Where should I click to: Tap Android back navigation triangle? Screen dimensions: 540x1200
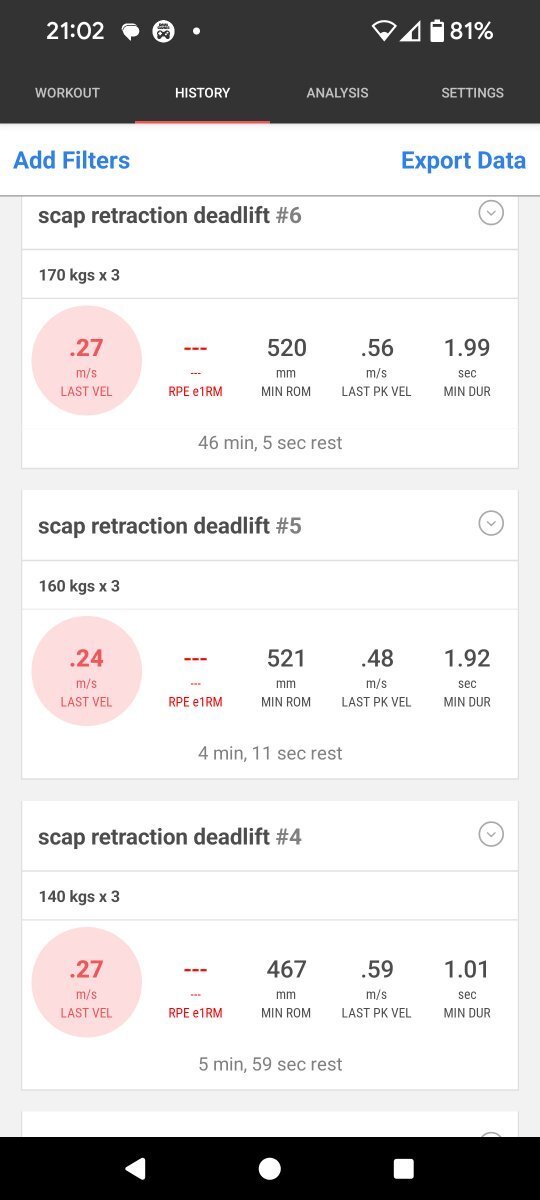point(135,1168)
